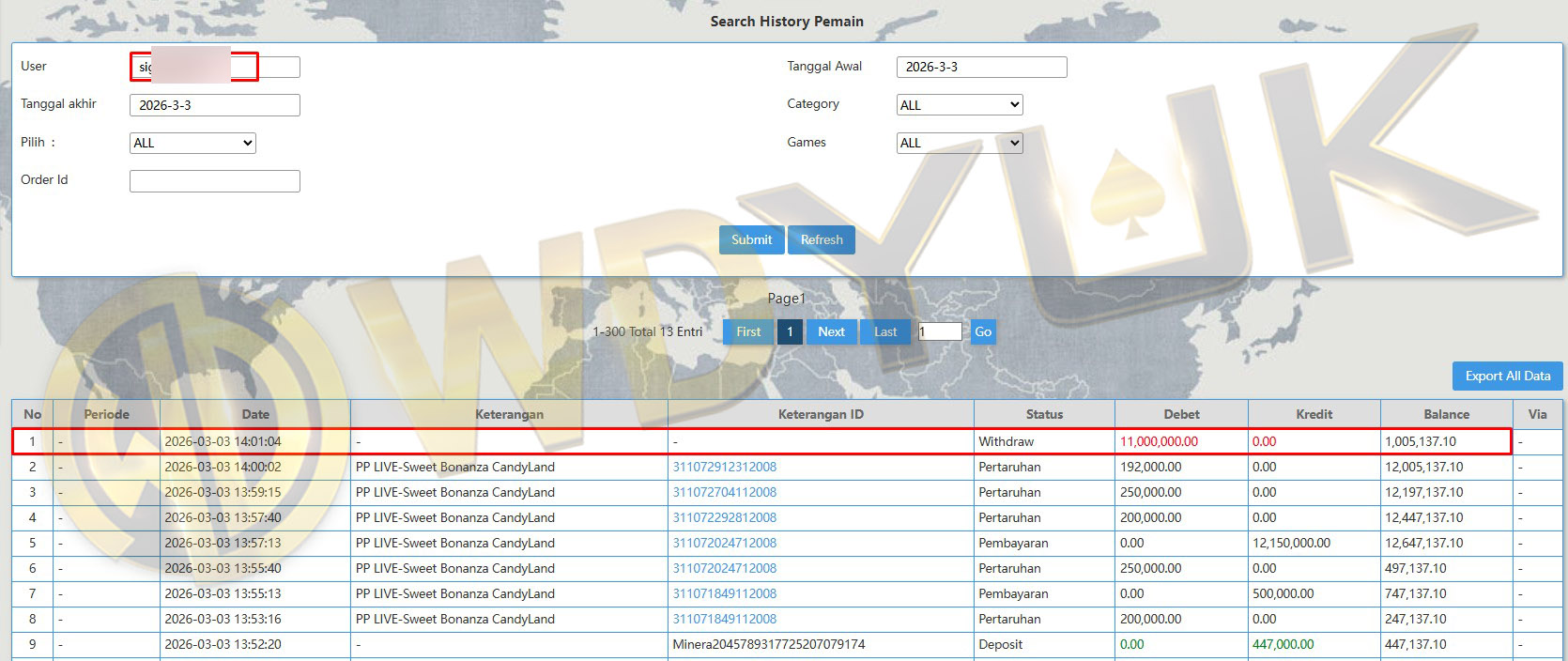Click the Tanggal akhir date field
This screenshot has width=1568, height=661.
(214, 105)
